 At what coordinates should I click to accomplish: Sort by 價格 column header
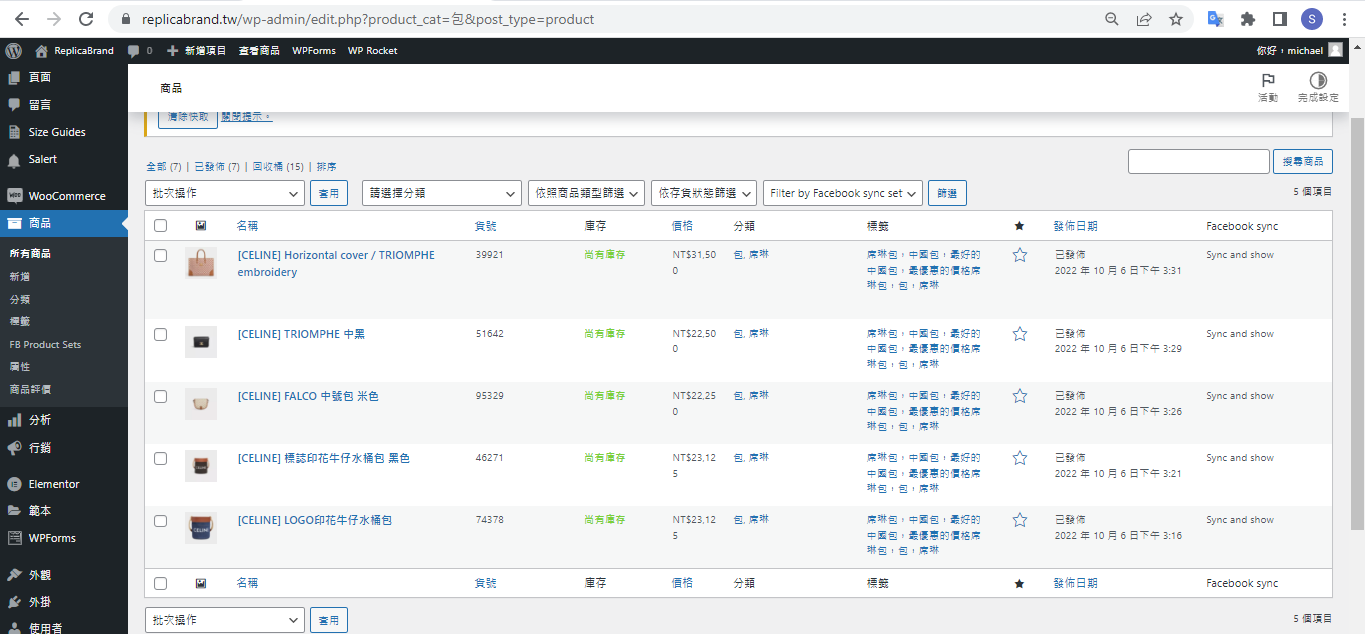(x=682, y=226)
